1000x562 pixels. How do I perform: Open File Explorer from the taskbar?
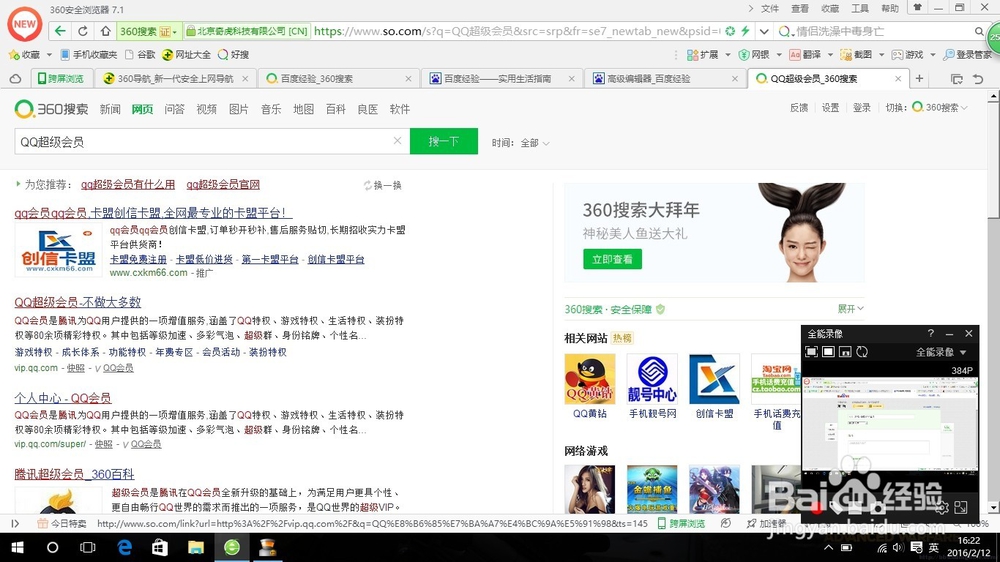point(196,547)
